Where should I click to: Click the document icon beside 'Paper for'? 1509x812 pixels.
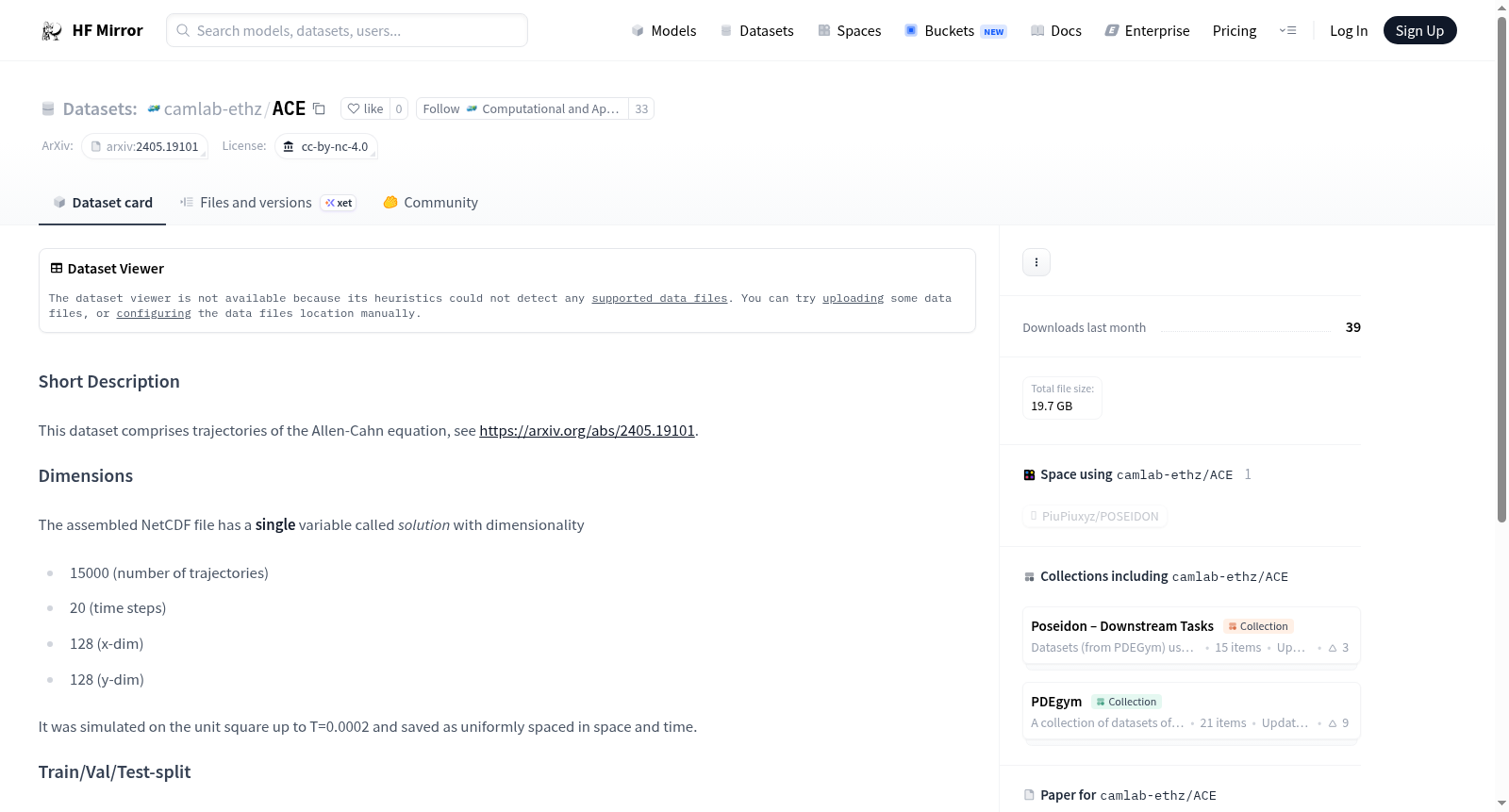coord(1029,795)
